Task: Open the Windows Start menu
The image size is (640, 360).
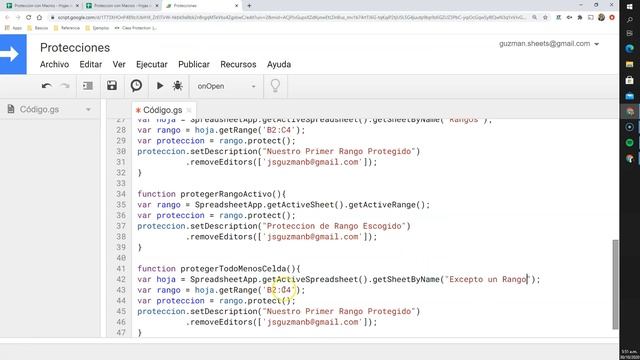Action: pyautogui.click(x=629, y=6)
